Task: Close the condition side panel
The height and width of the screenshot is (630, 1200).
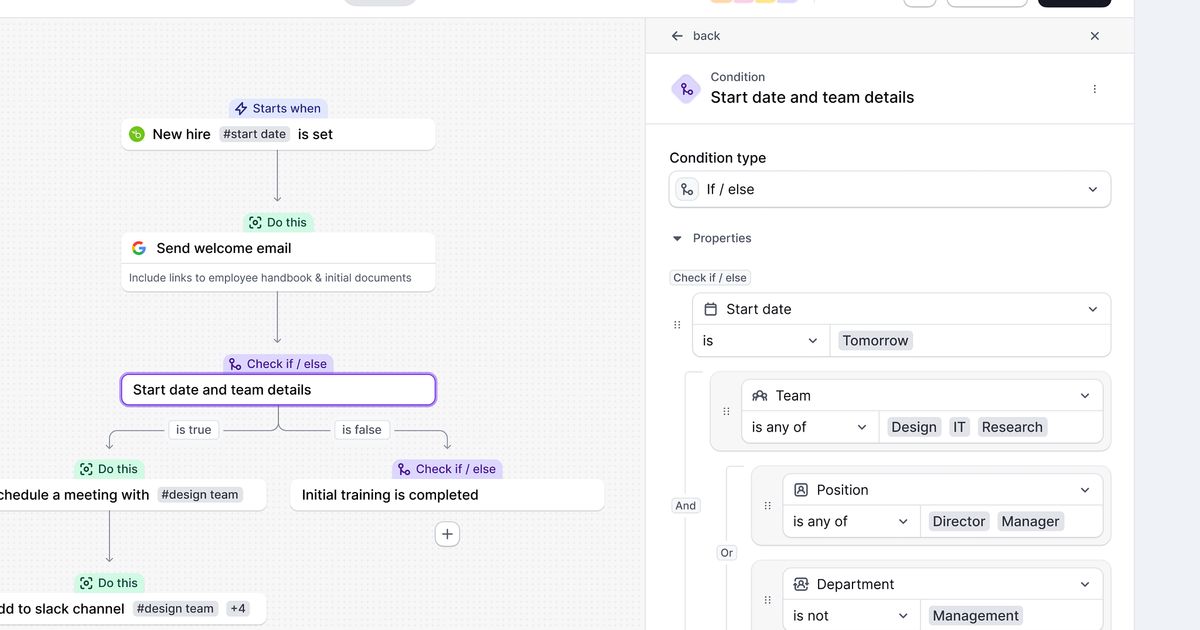Action: click(1094, 36)
